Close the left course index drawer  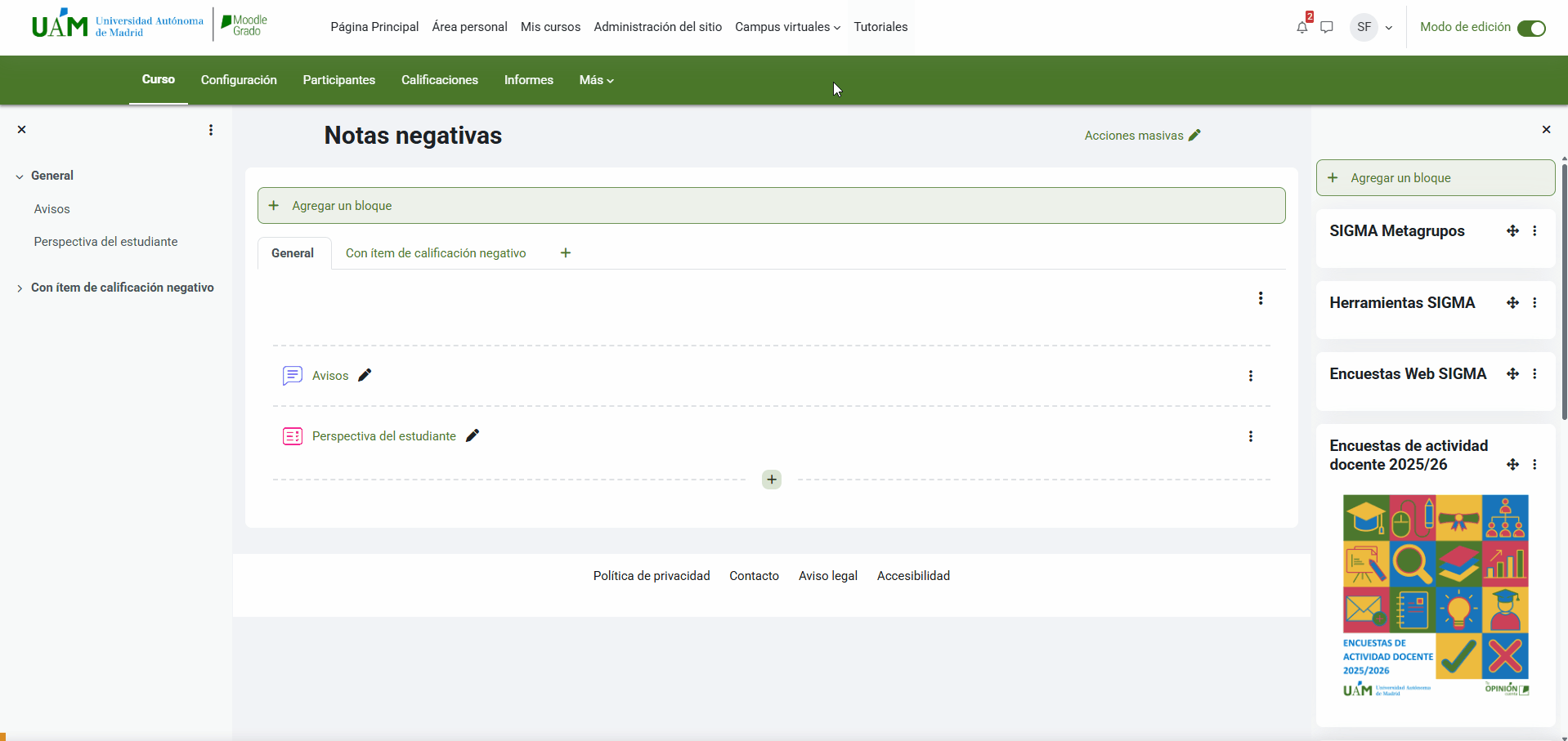(x=22, y=130)
